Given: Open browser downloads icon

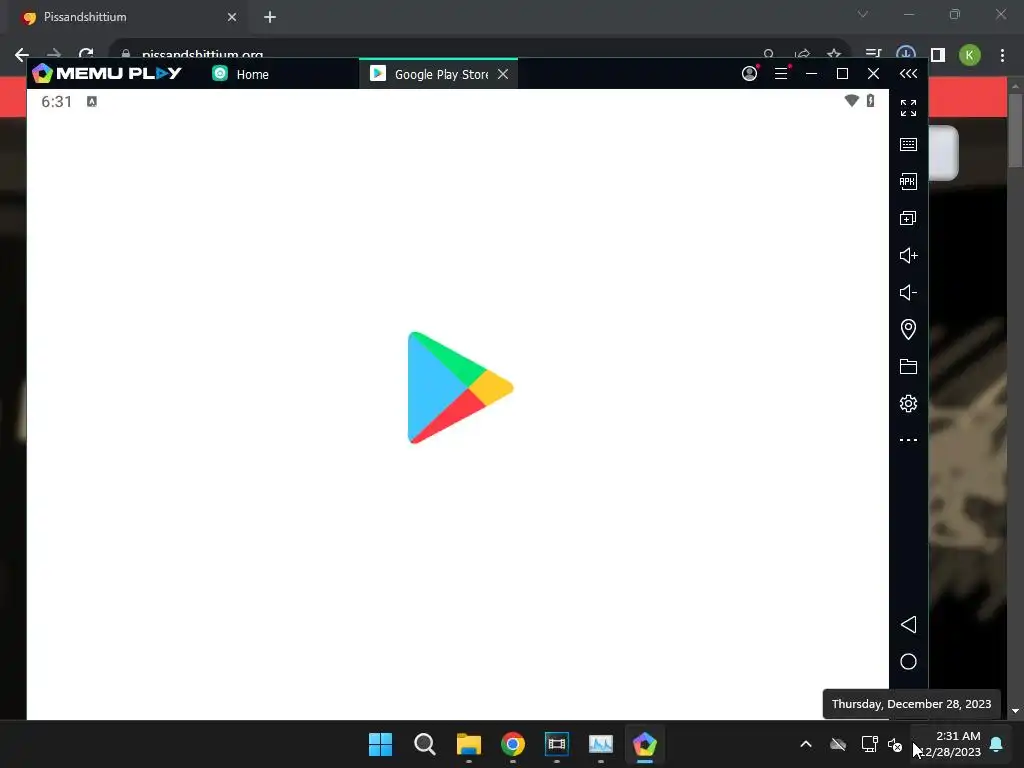Looking at the screenshot, I should coord(906,54).
